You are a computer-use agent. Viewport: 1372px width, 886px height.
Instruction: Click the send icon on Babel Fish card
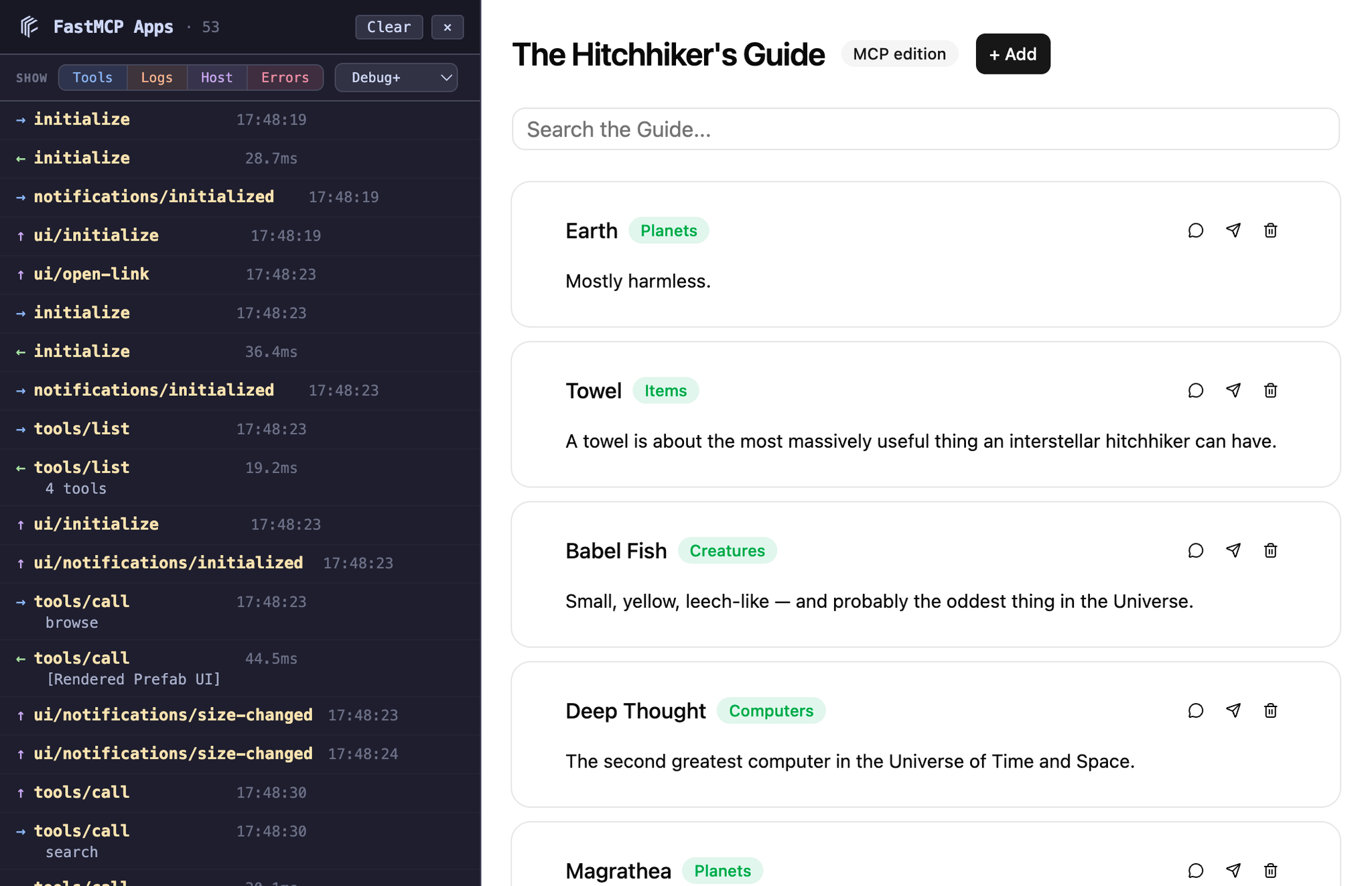pos(1233,550)
